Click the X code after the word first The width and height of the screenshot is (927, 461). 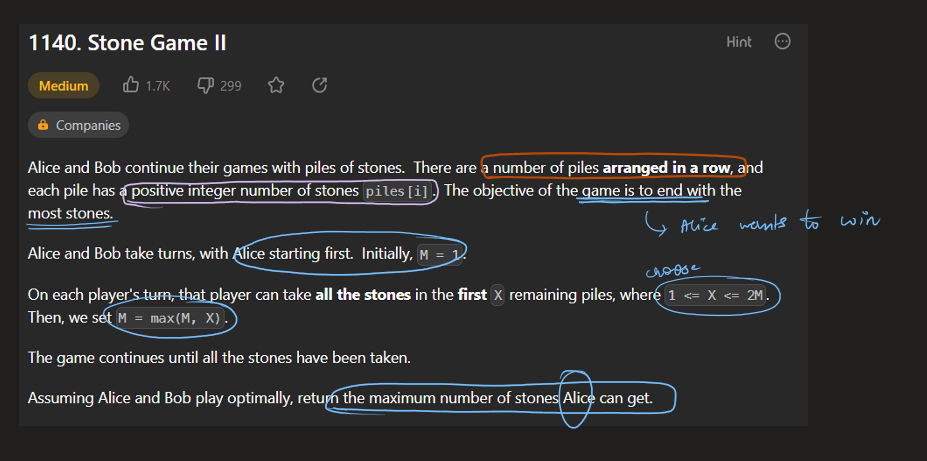pyautogui.click(x=498, y=296)
